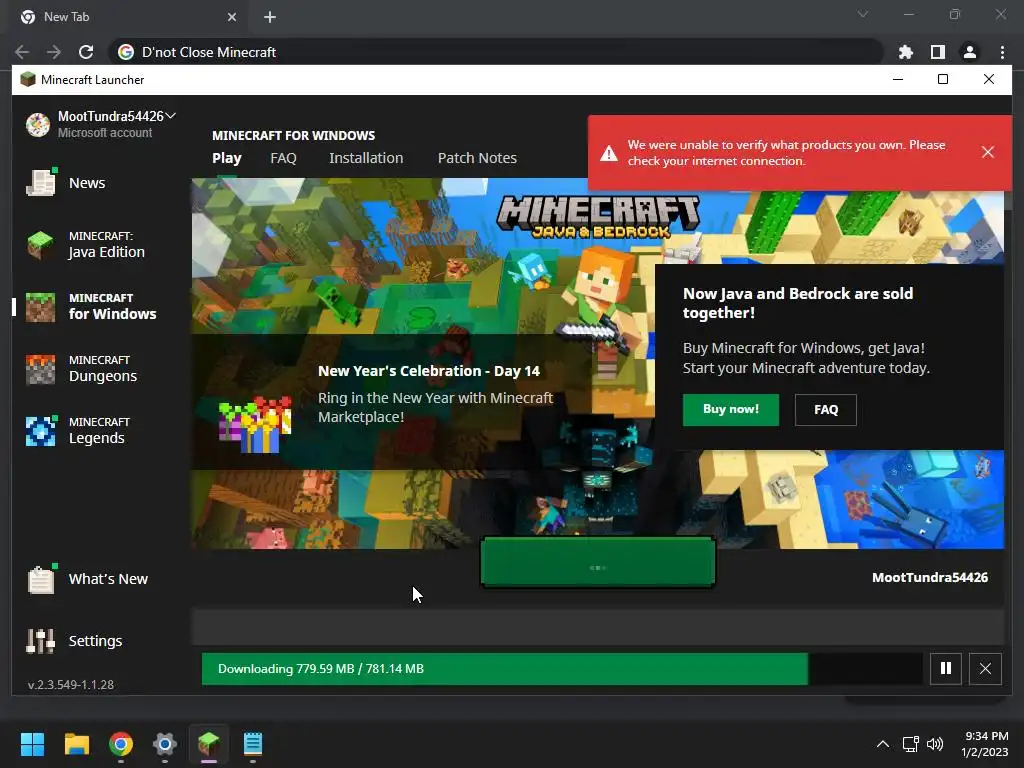Image resolution: width=1024 pixels, height=768 pixels.
Task: Open the Patch Notes tab
Action: [477, 158]
